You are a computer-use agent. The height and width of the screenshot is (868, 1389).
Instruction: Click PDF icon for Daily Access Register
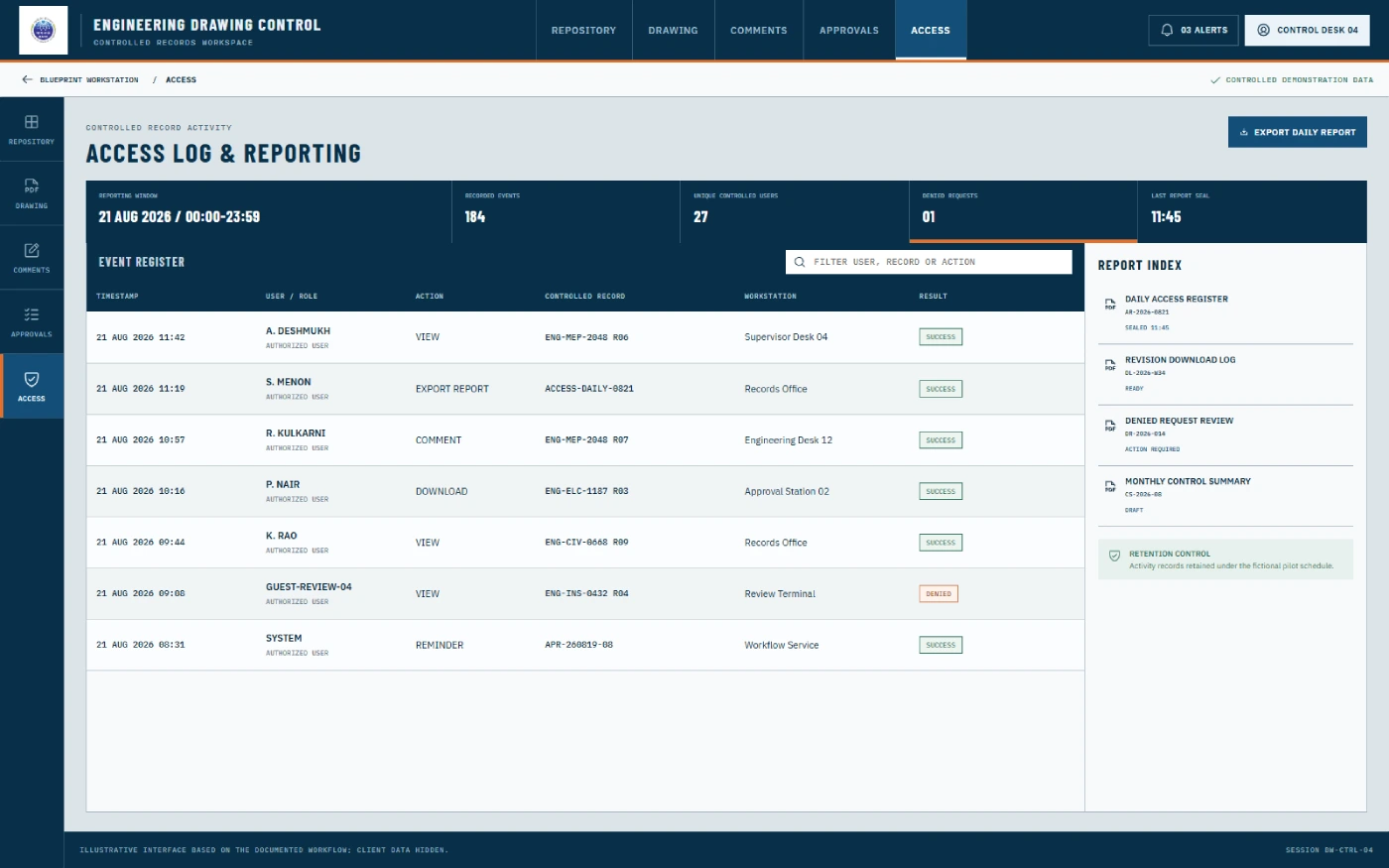pyautogui.click(x=1110, y=305)
